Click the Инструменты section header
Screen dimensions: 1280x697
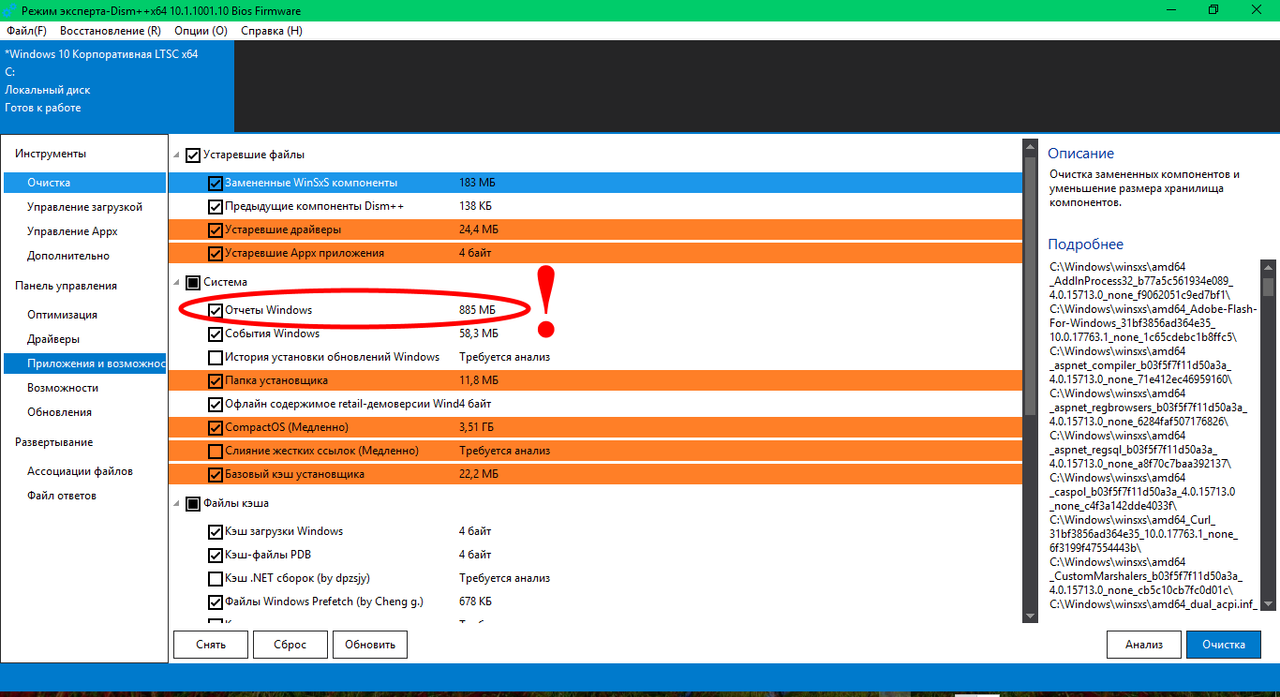pyautogui.click(x=50, y=154)
